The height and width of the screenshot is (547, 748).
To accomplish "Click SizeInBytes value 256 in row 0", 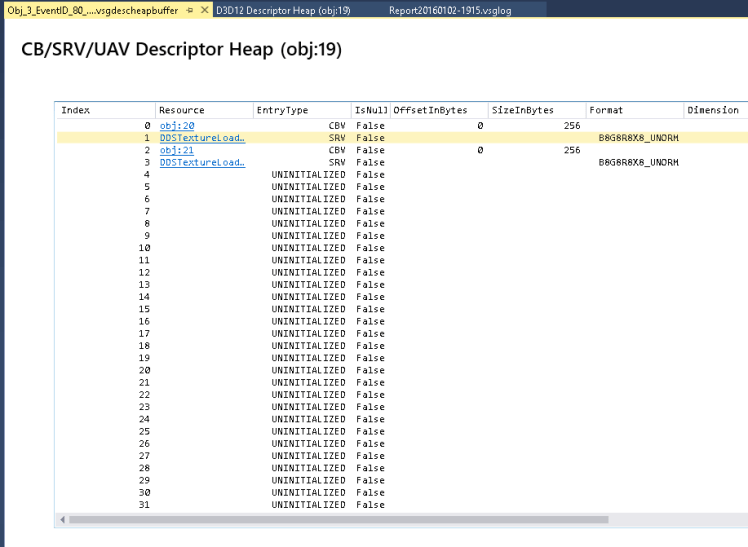I will [x=571, y=126].
